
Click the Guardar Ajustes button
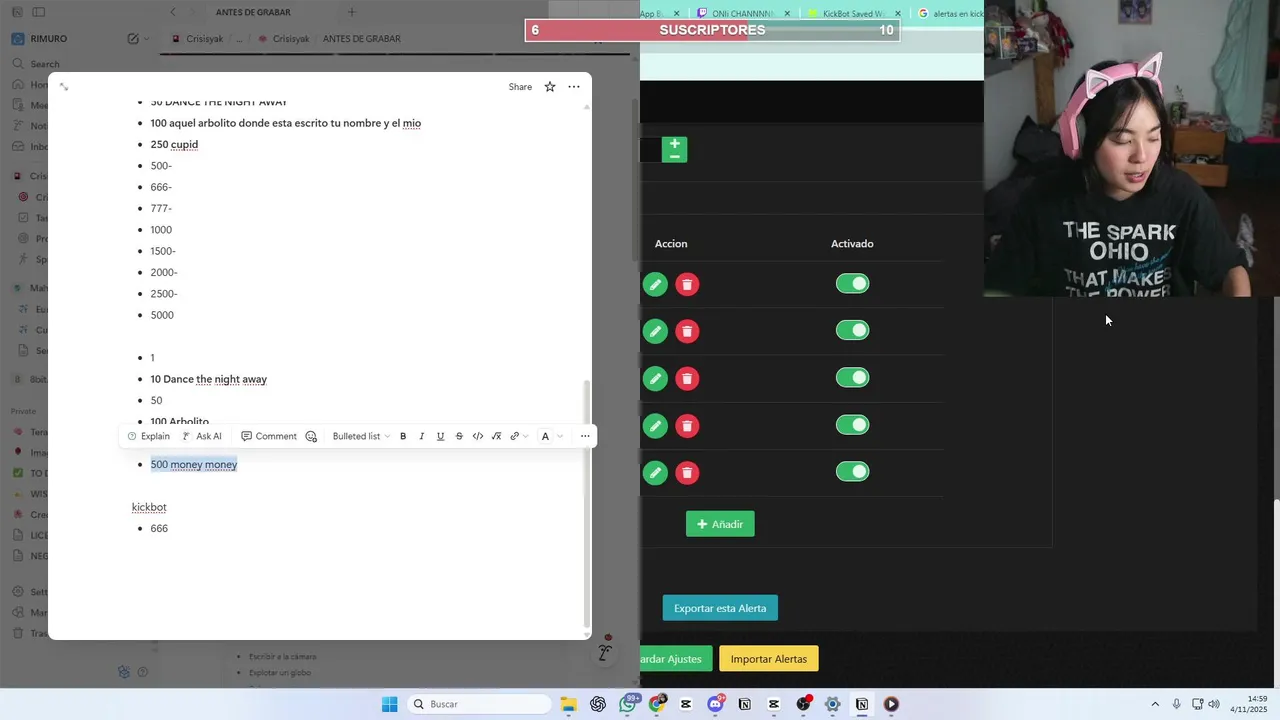coord(676,659)
